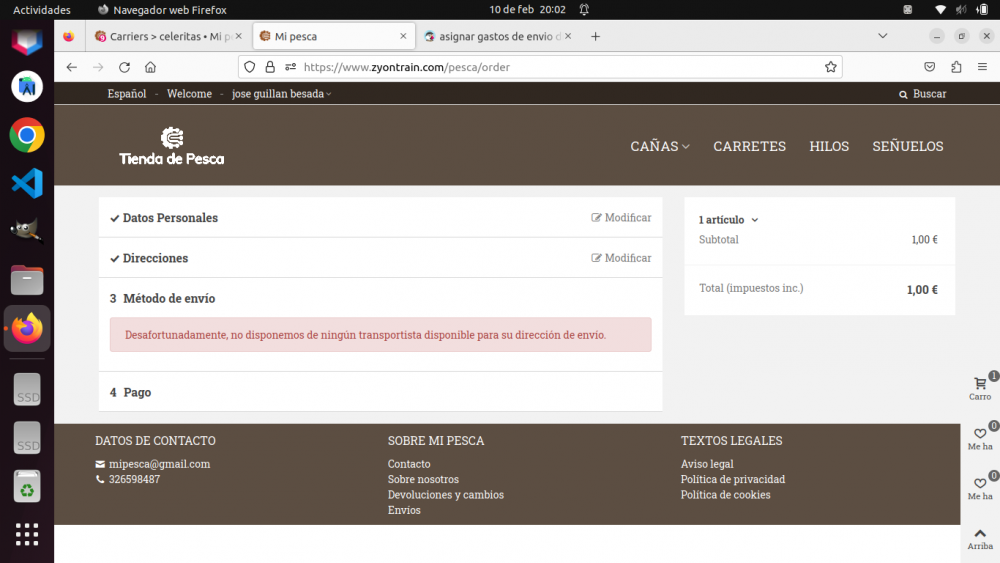Go to Firefox home page icon
This screenshot has height=563, width=1000.
click(151, 67)
